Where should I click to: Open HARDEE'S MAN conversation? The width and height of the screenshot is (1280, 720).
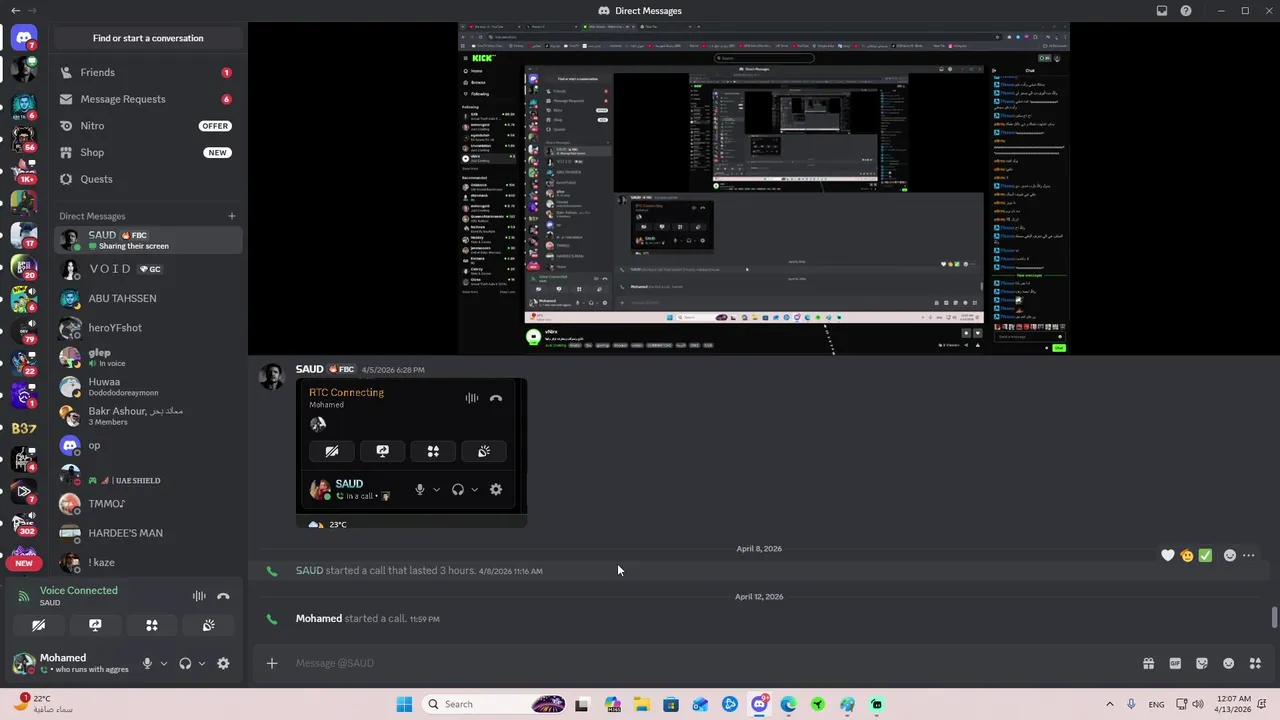tap(148, 533)
